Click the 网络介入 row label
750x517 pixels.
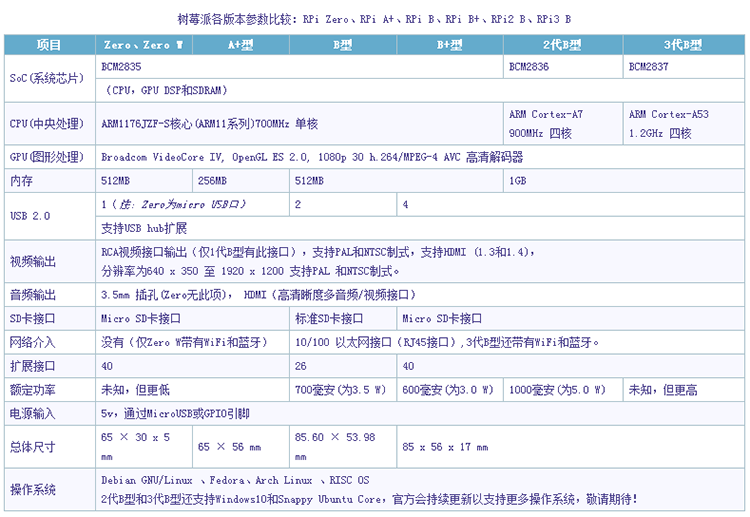tap(50, 342)
